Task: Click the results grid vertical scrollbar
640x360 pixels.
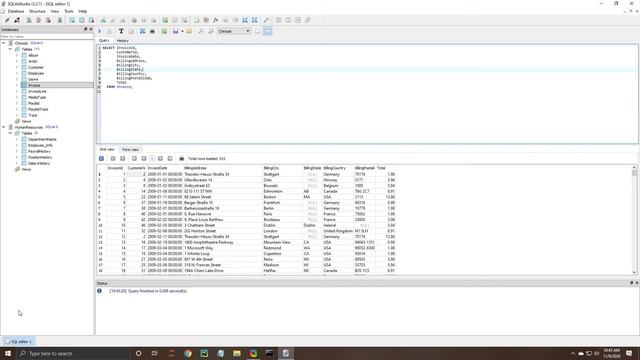Action: [x=634, y=219]
